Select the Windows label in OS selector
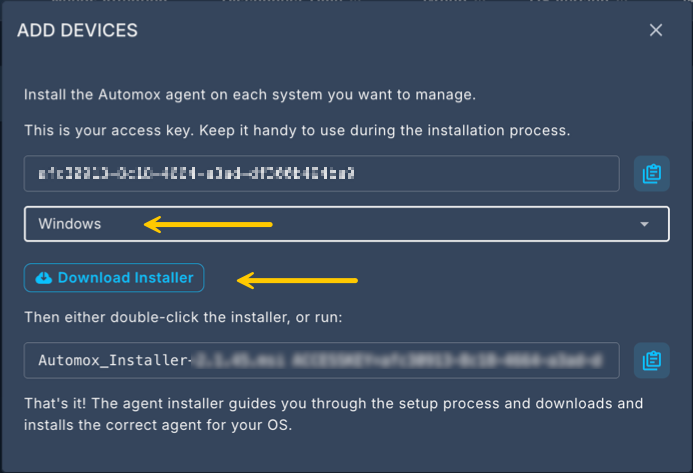Viewport: 693px width, 473px height. [70, 224]
